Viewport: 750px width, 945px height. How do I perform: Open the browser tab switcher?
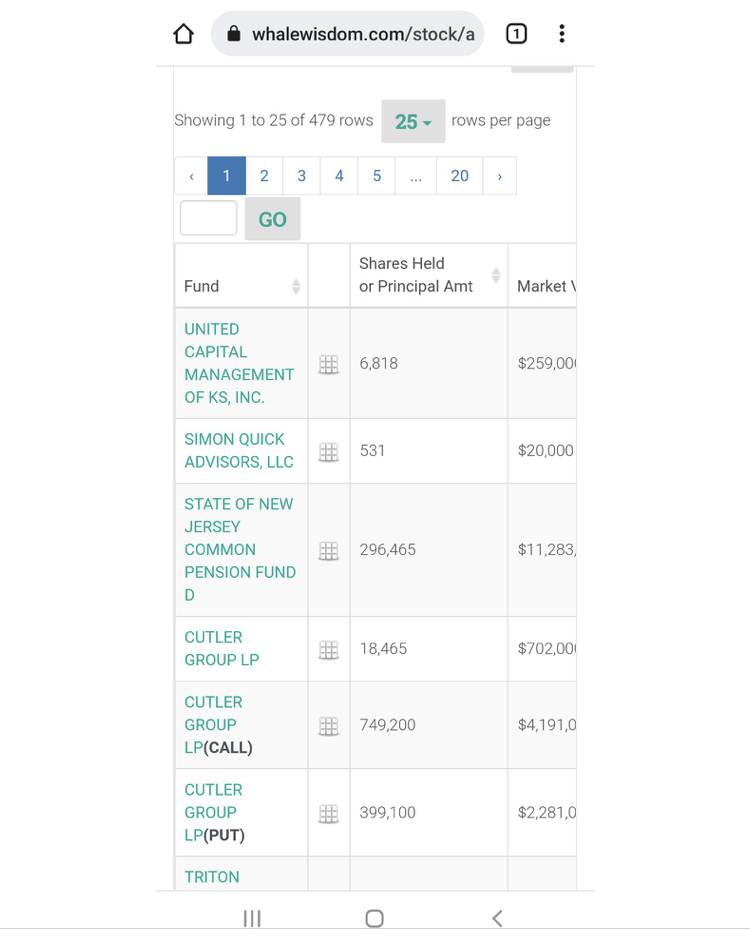[x=516, y=34]
